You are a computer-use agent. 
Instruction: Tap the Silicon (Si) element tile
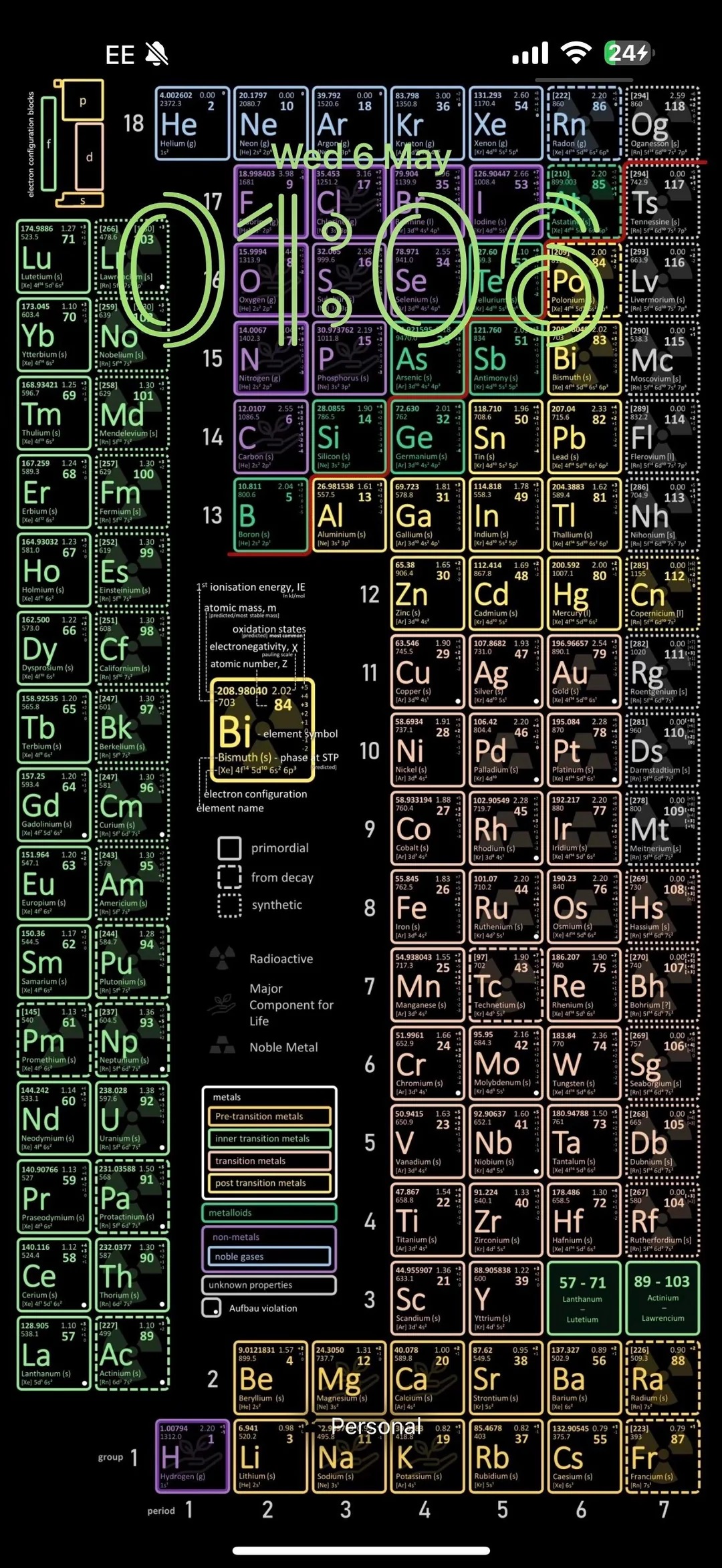(349, 436)
